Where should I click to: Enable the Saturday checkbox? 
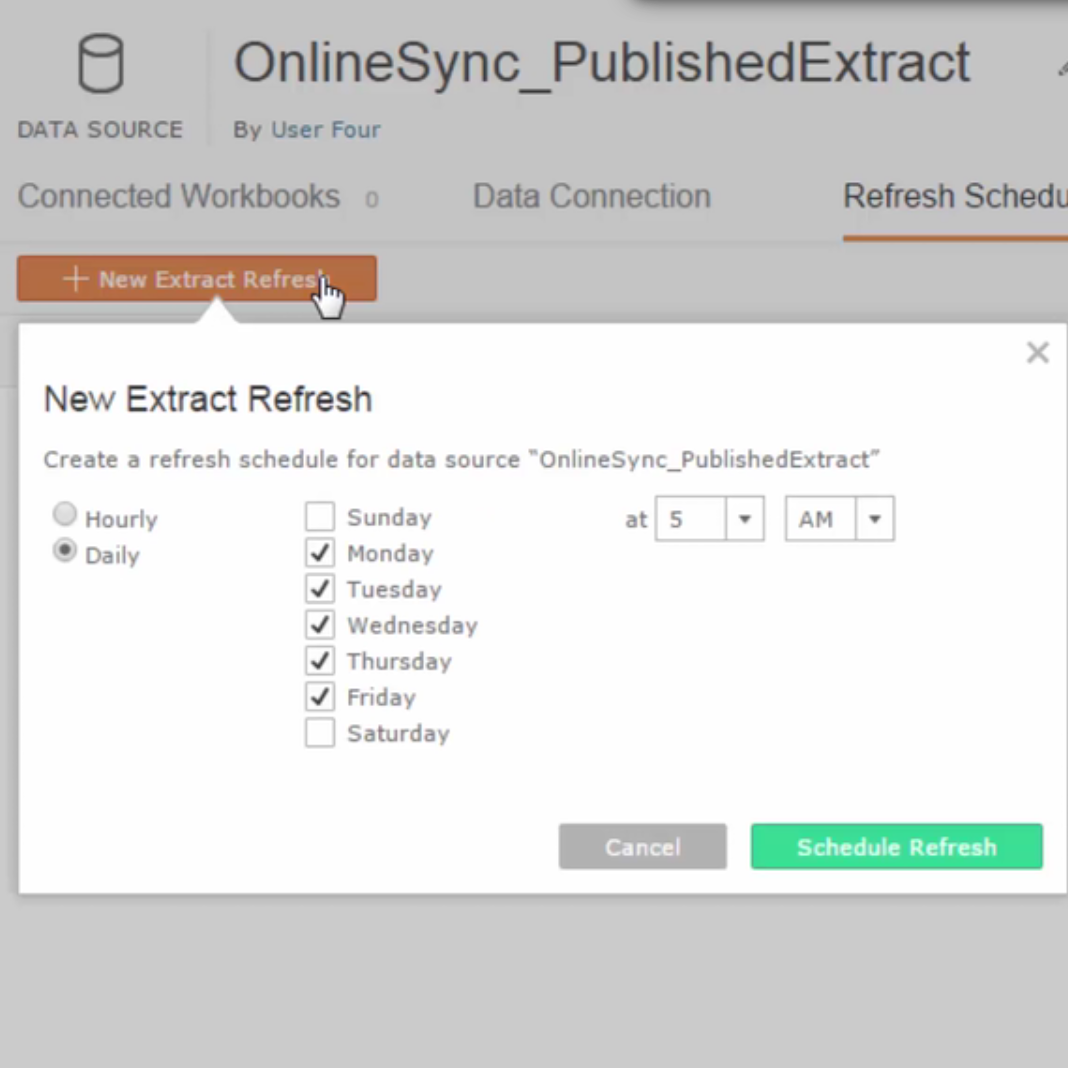click(320, 733)
